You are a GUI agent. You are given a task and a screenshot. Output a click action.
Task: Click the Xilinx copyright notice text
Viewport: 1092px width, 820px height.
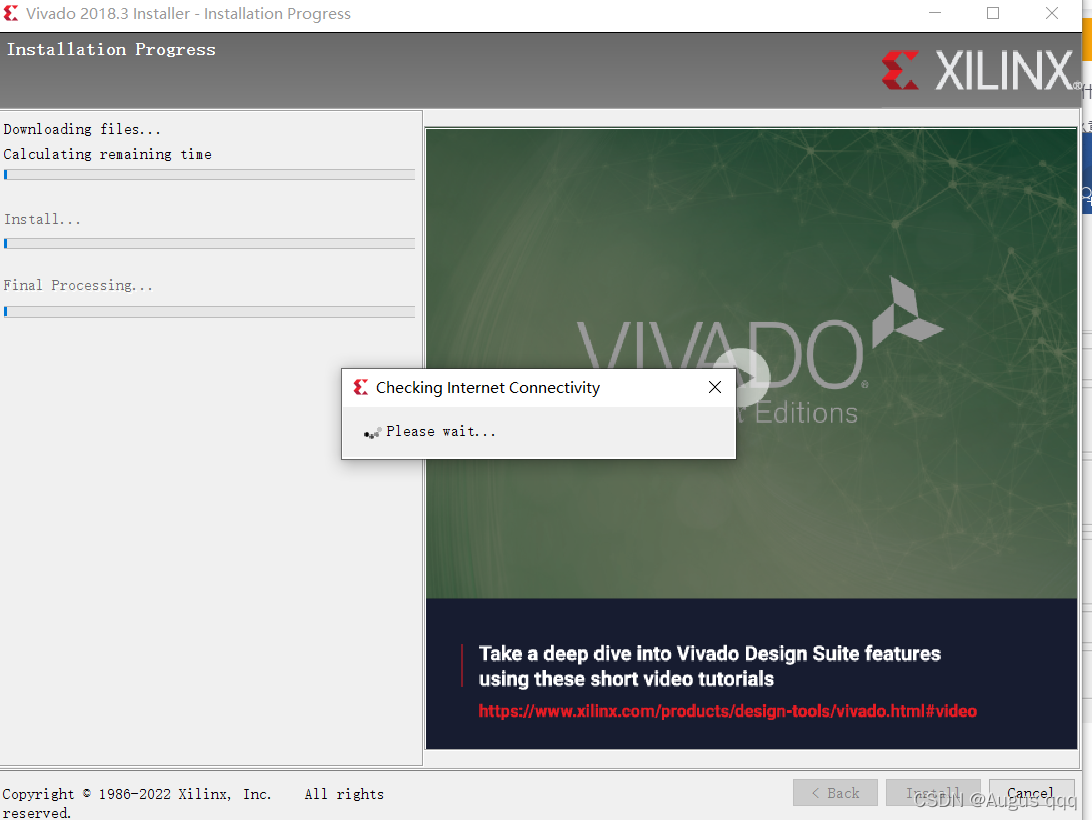[x=193, y=803]
